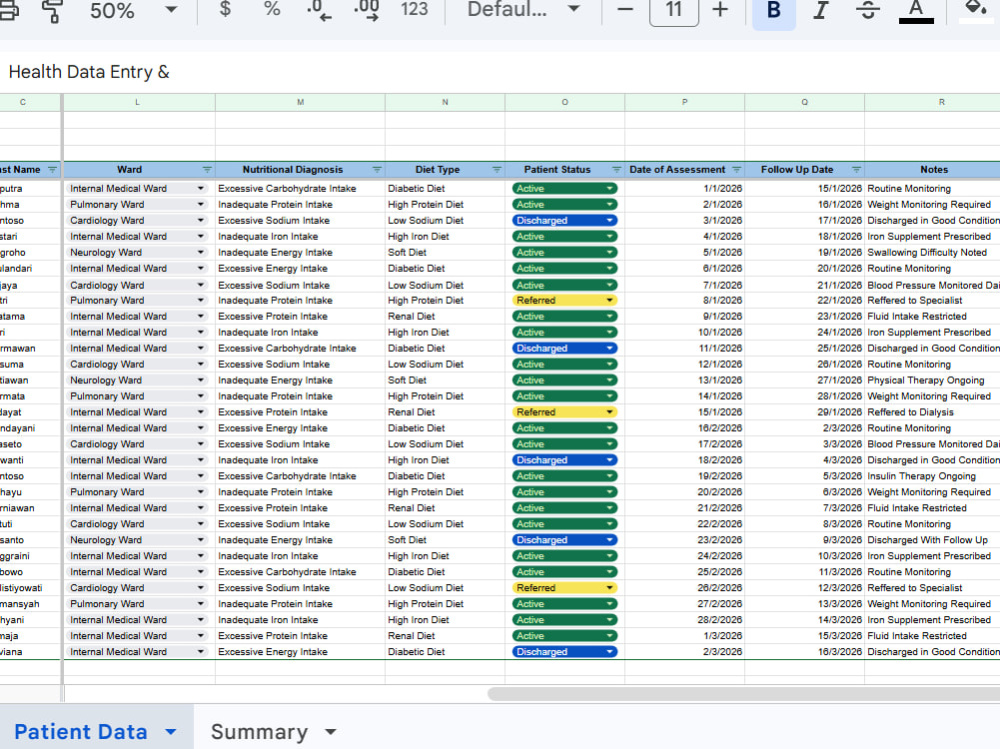Viewport: 1000px width, 749px height.
Task: Open filter for Last Name column
Action: click(52, 170)
